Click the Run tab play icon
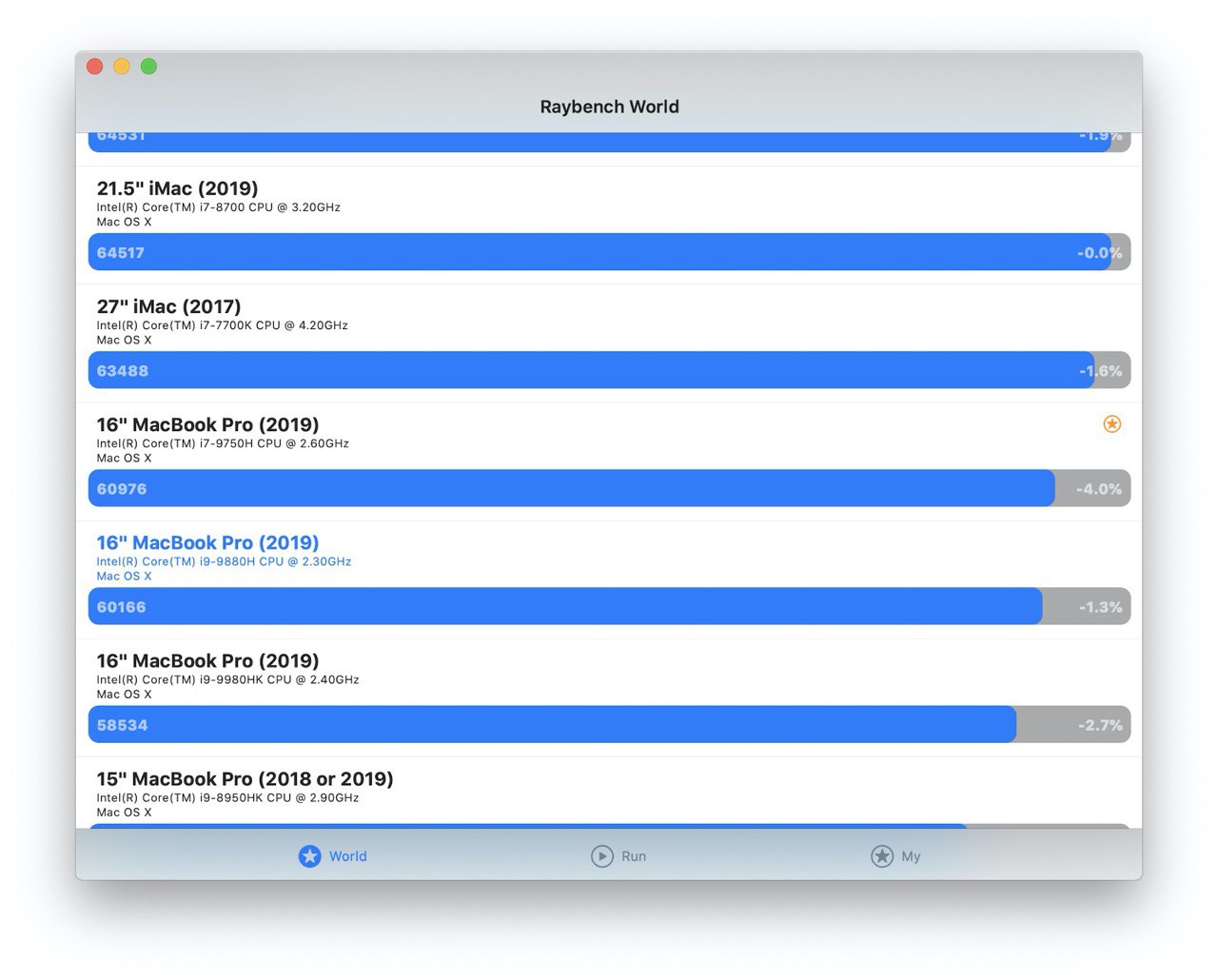 coord(601,856)
